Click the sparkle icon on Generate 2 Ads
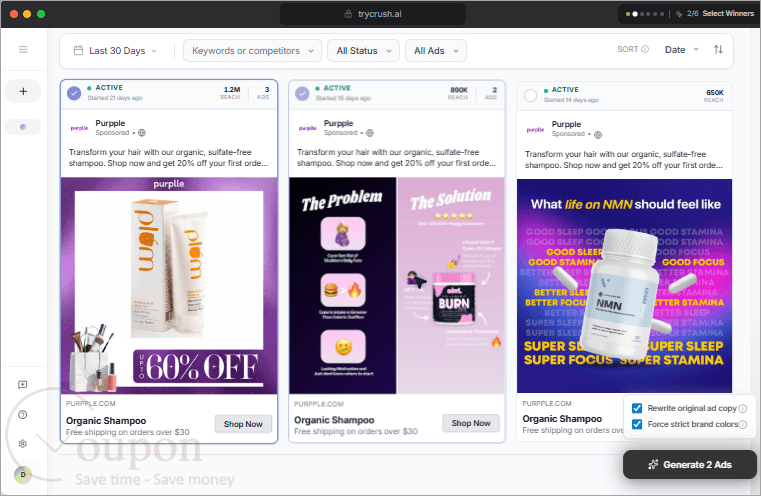Screen dimensions: 761x496 653,464
